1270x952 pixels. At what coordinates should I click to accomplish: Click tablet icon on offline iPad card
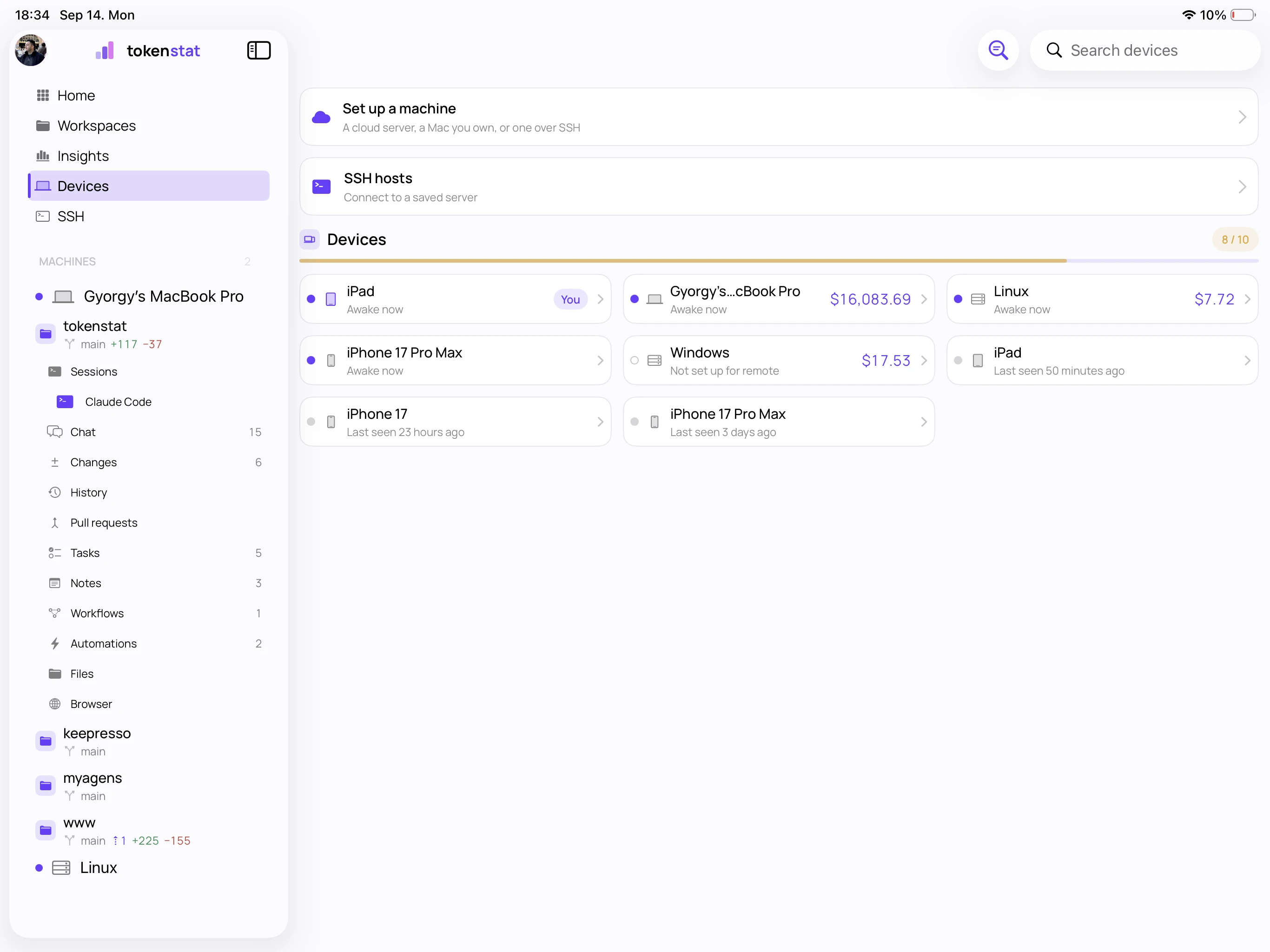coord(978,361)
